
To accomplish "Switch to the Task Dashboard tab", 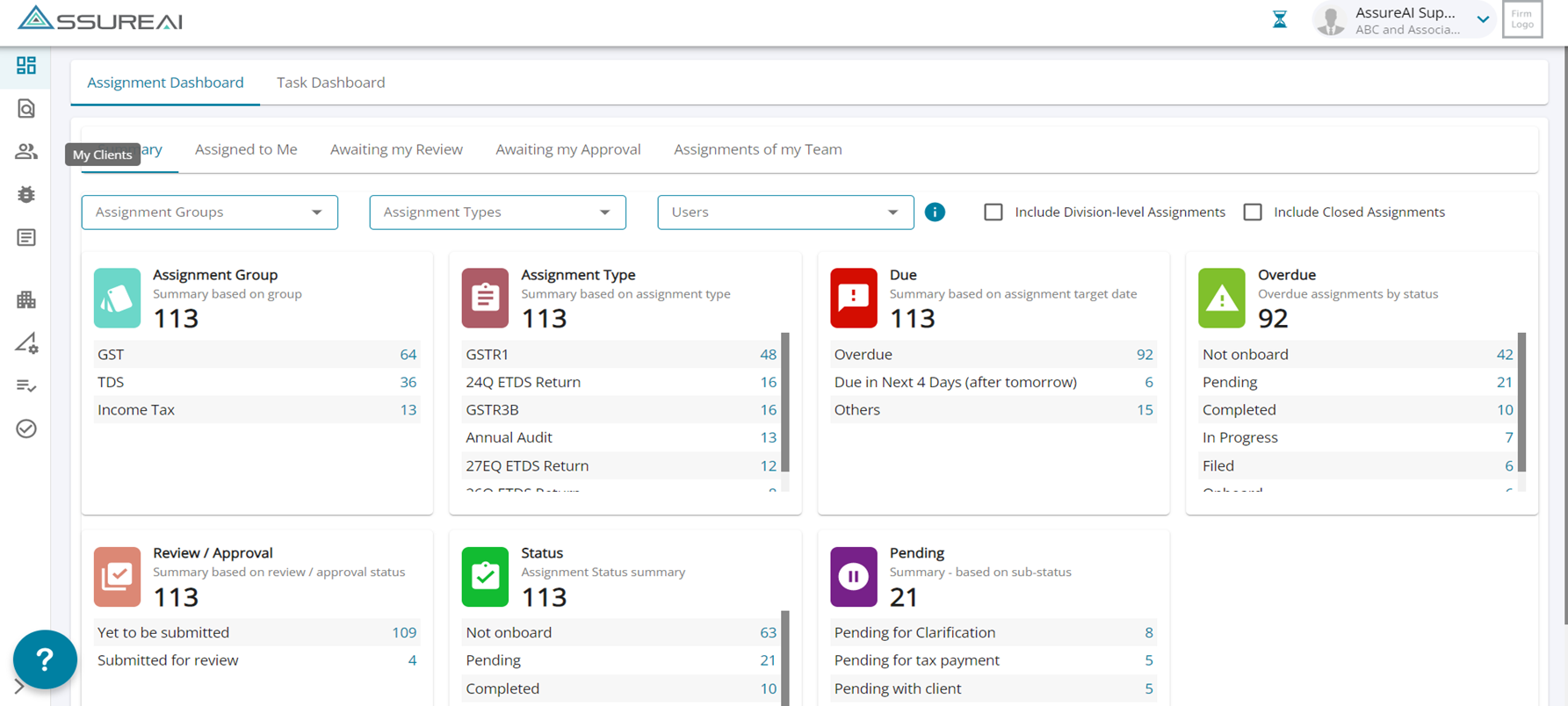I will 330,83.
